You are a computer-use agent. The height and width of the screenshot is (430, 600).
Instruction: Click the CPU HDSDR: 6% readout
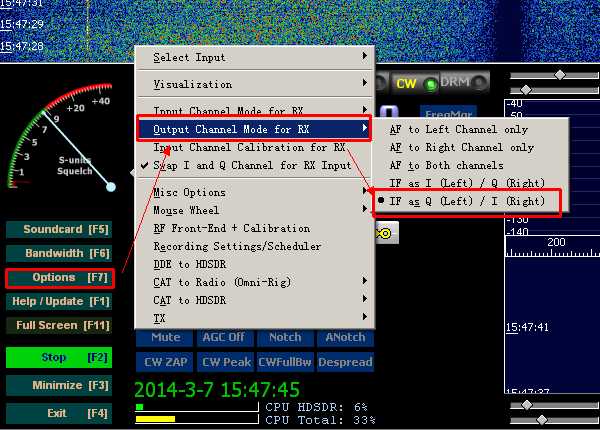click(316, 407)
